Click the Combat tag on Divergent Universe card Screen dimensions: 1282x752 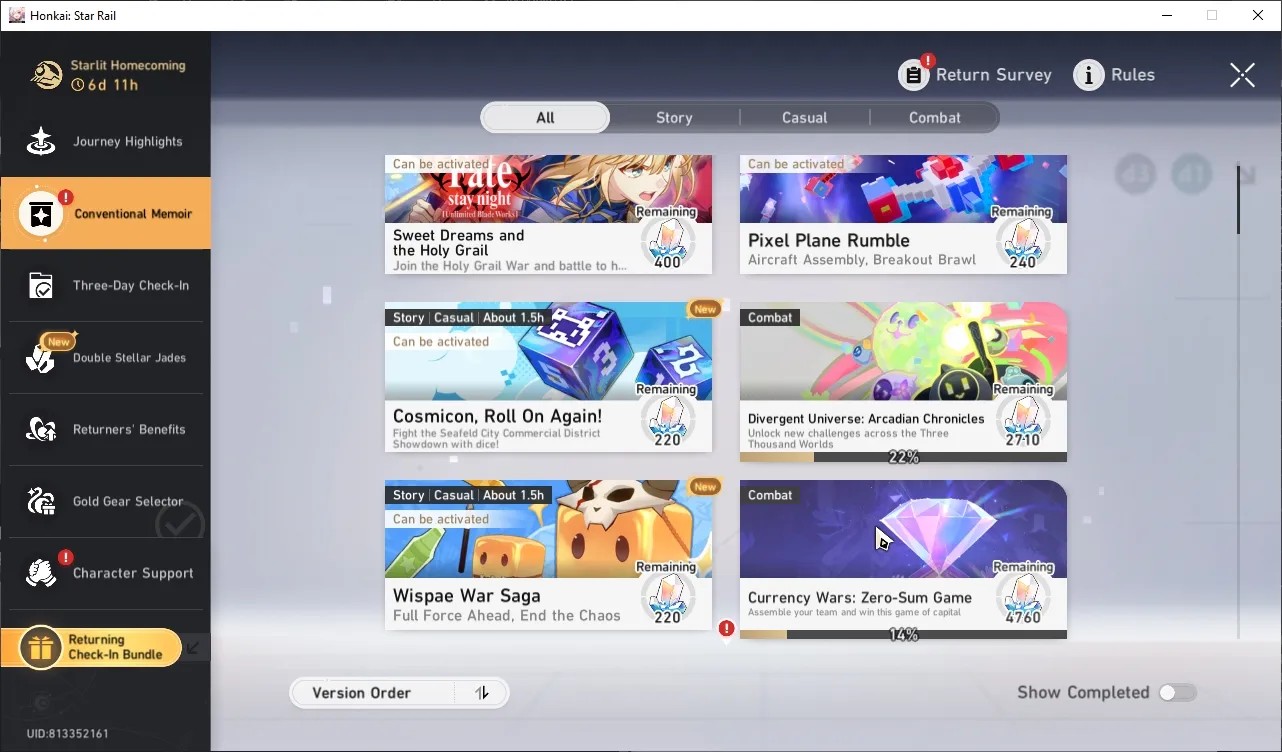770,318
